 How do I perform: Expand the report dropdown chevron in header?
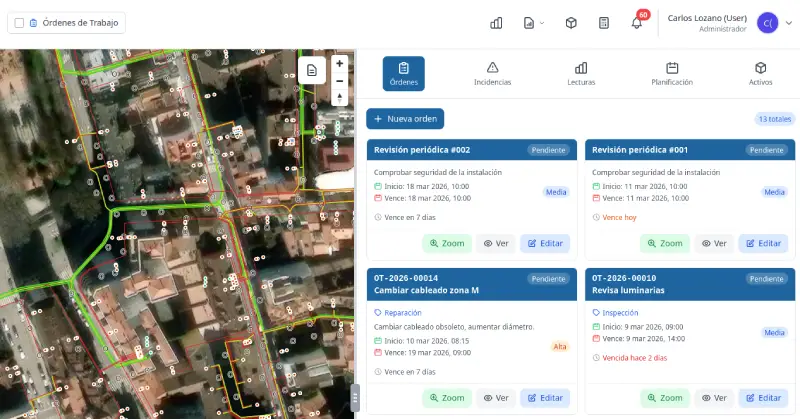click(542, 23)
